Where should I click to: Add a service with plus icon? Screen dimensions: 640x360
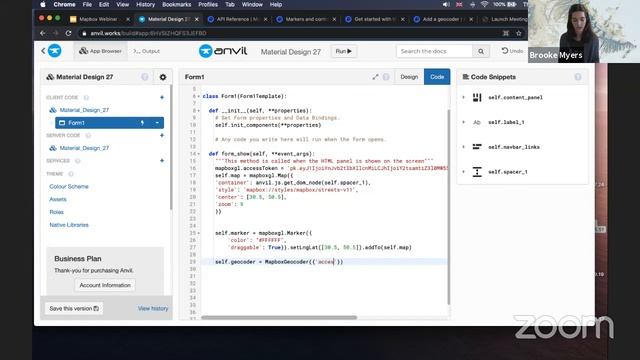pos(162,160)
